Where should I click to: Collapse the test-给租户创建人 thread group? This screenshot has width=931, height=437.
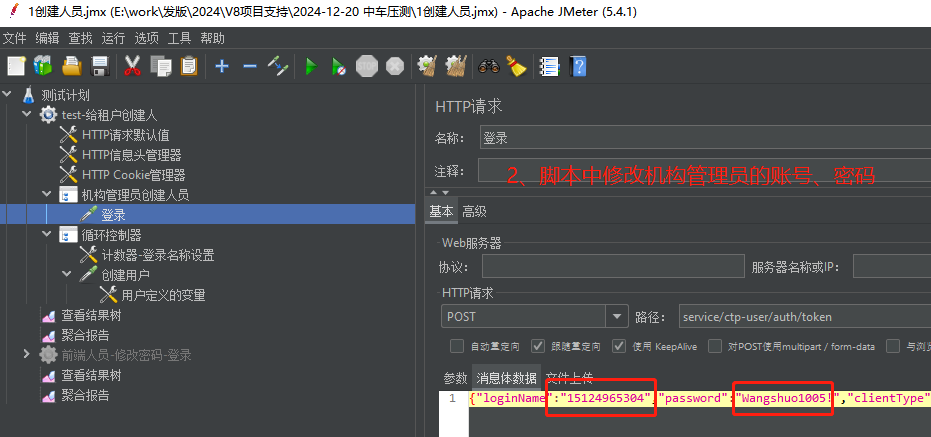coord(26,113)
